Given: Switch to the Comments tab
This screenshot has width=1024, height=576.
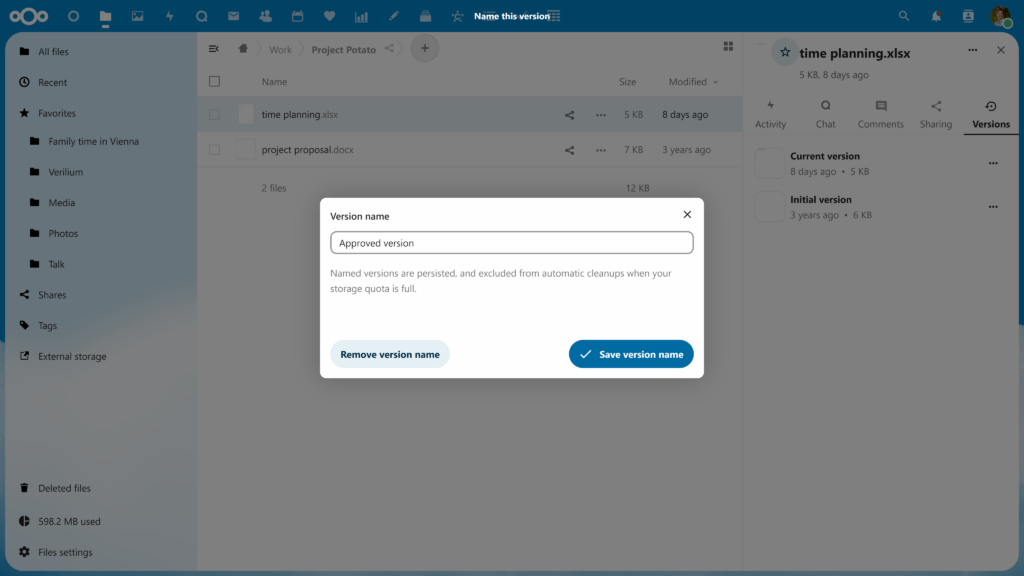Looking at the screenshot, I should tap(880, 113).
